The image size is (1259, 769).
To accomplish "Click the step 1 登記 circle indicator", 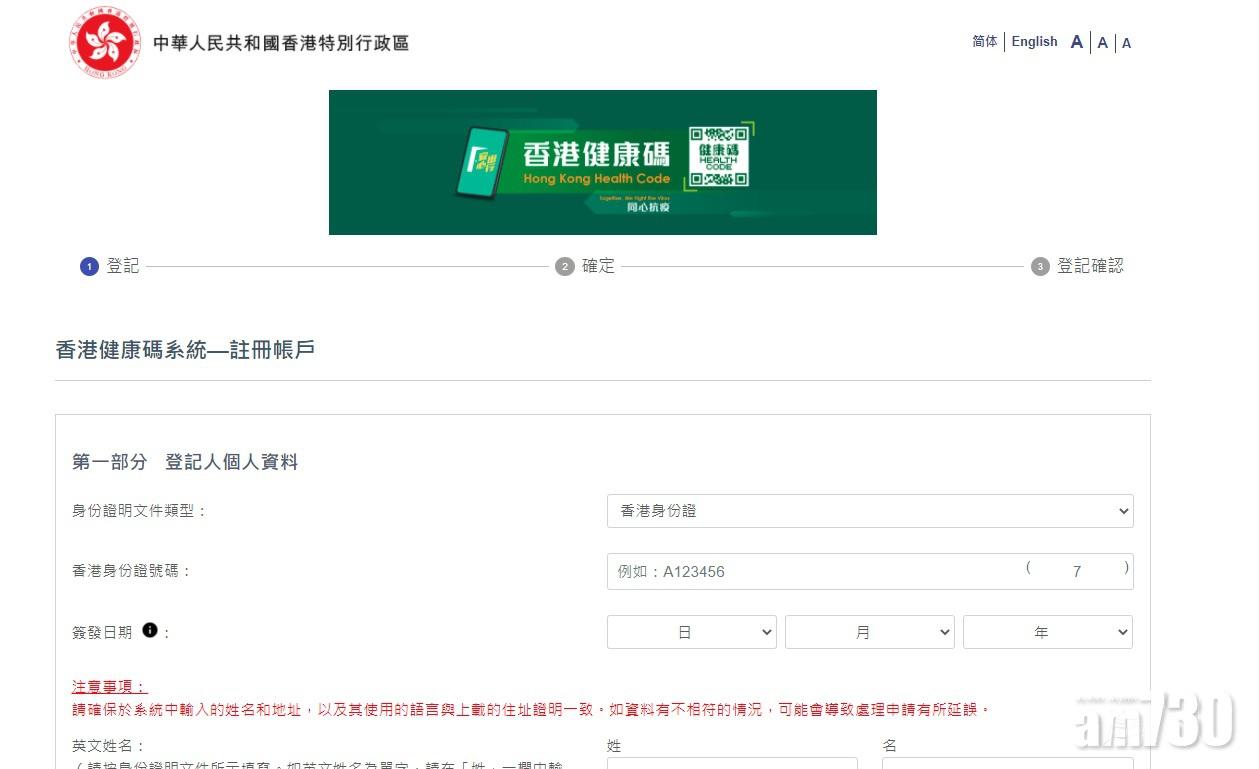I will pyautogui.click(x=89, y=267).
